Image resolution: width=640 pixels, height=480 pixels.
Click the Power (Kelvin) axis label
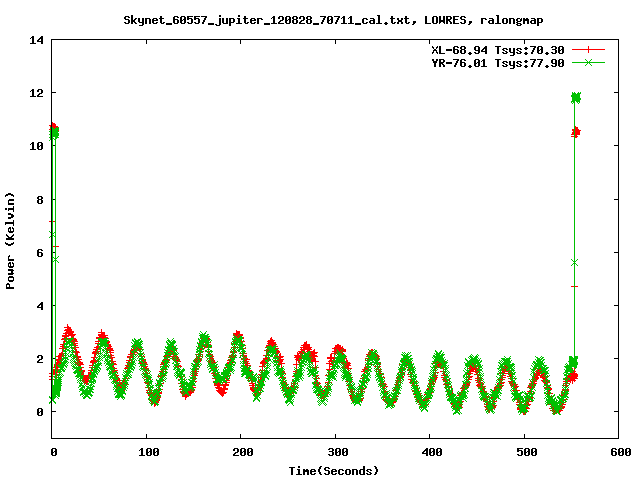10,241
